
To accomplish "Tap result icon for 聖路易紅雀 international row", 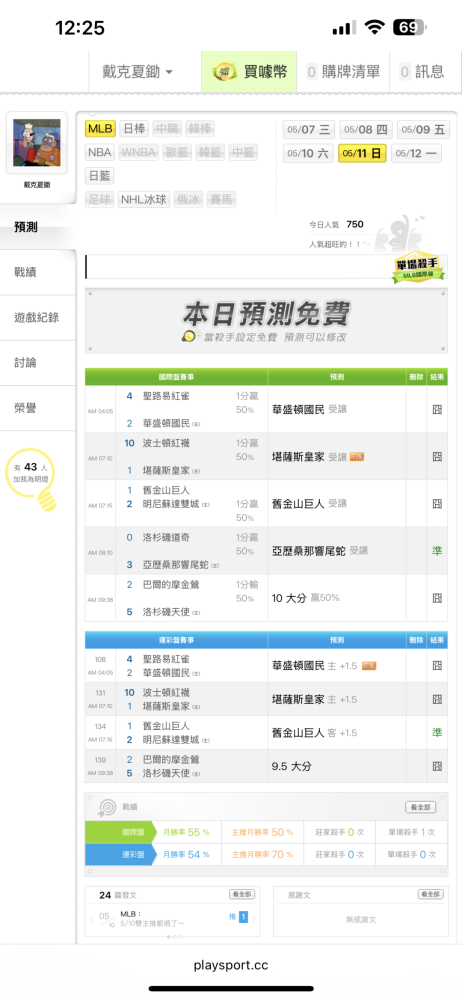I will pos(437,409).
